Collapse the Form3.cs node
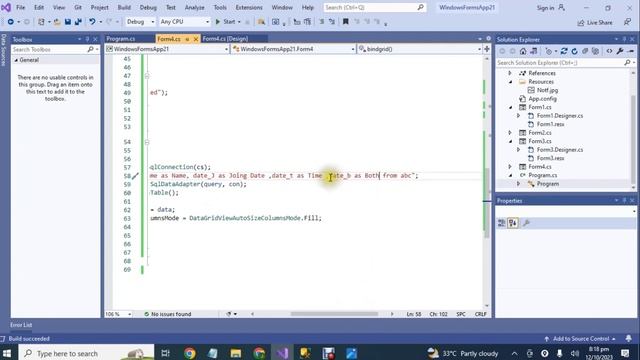Viewport: 640px width, 360px height. (510, 141)
